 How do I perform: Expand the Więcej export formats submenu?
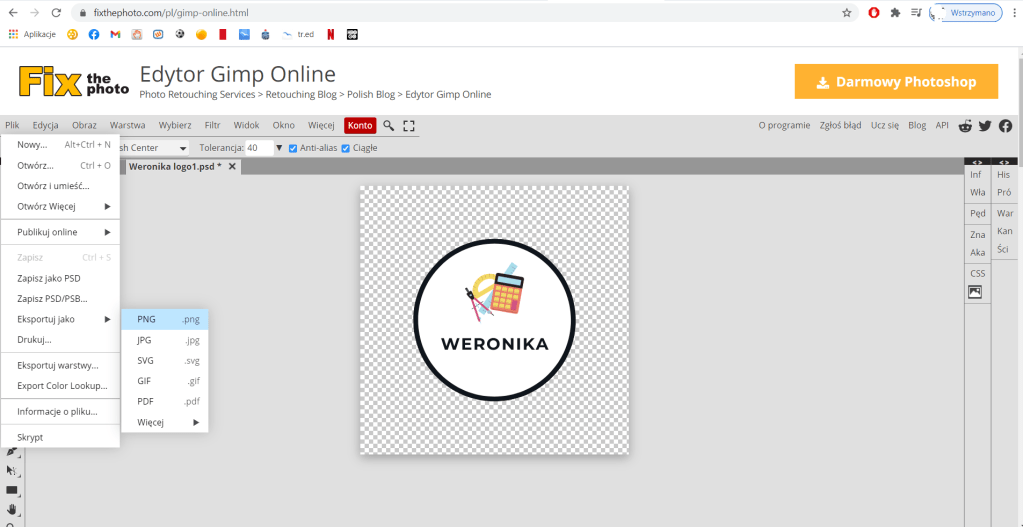165,422
